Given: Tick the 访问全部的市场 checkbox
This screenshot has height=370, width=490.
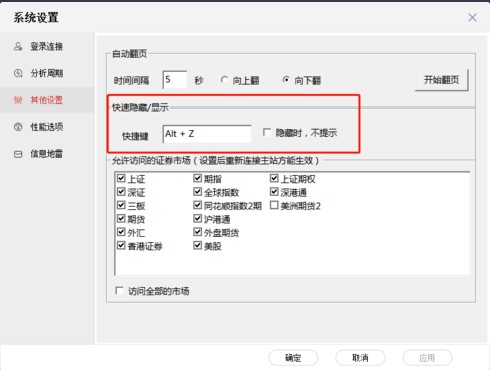Looking at the screenshot, I should click(x=119, y=290).
